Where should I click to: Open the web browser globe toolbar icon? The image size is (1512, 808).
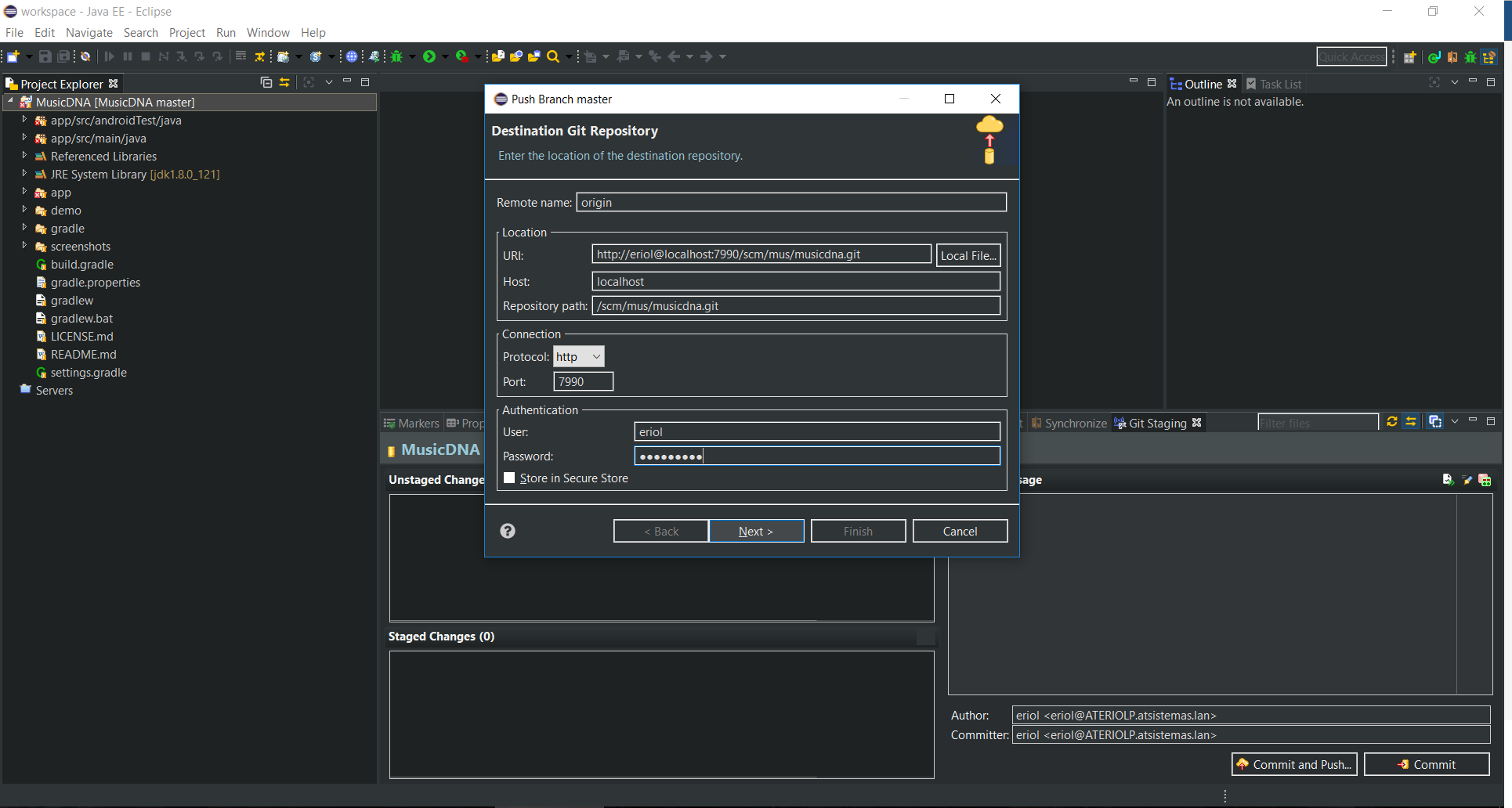[x=352, y=56]
